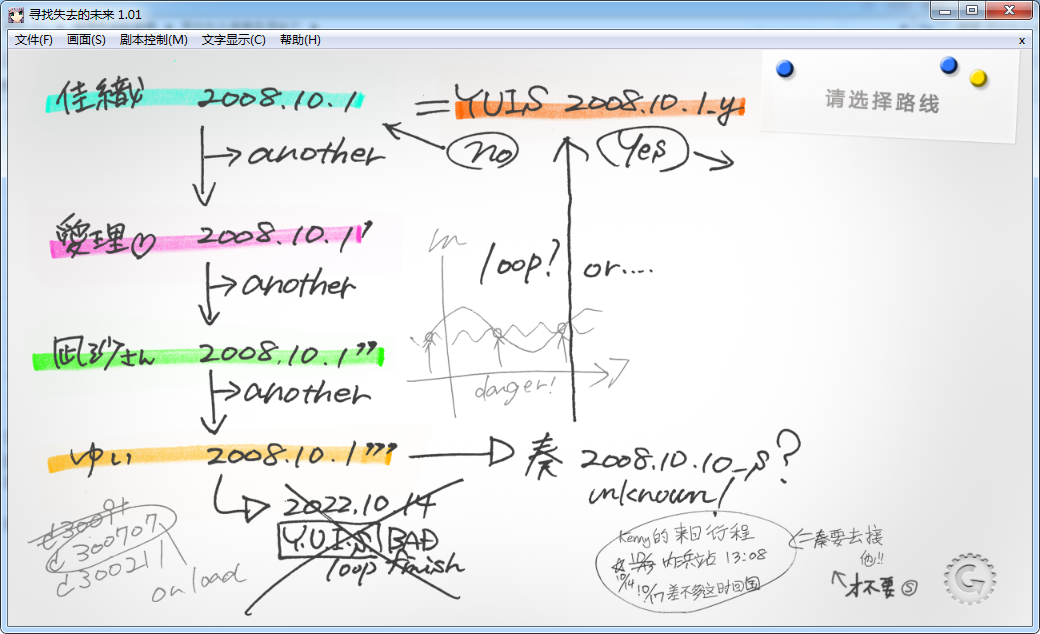Click the or.... handwritten text
Screen dimensions: 1040x634
point(618,269)
